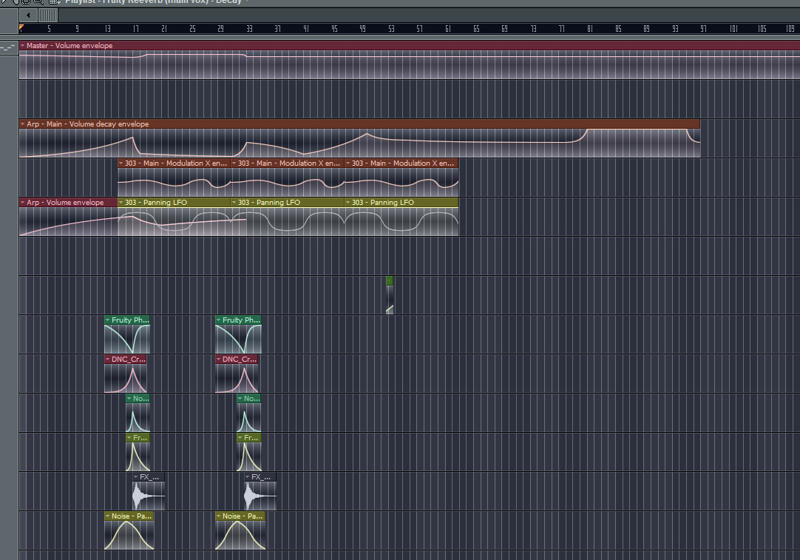Open the Master Volume envelope clip menu arrow
The width and height of the screenshot is (800, 560).
[x=23, y=46]
